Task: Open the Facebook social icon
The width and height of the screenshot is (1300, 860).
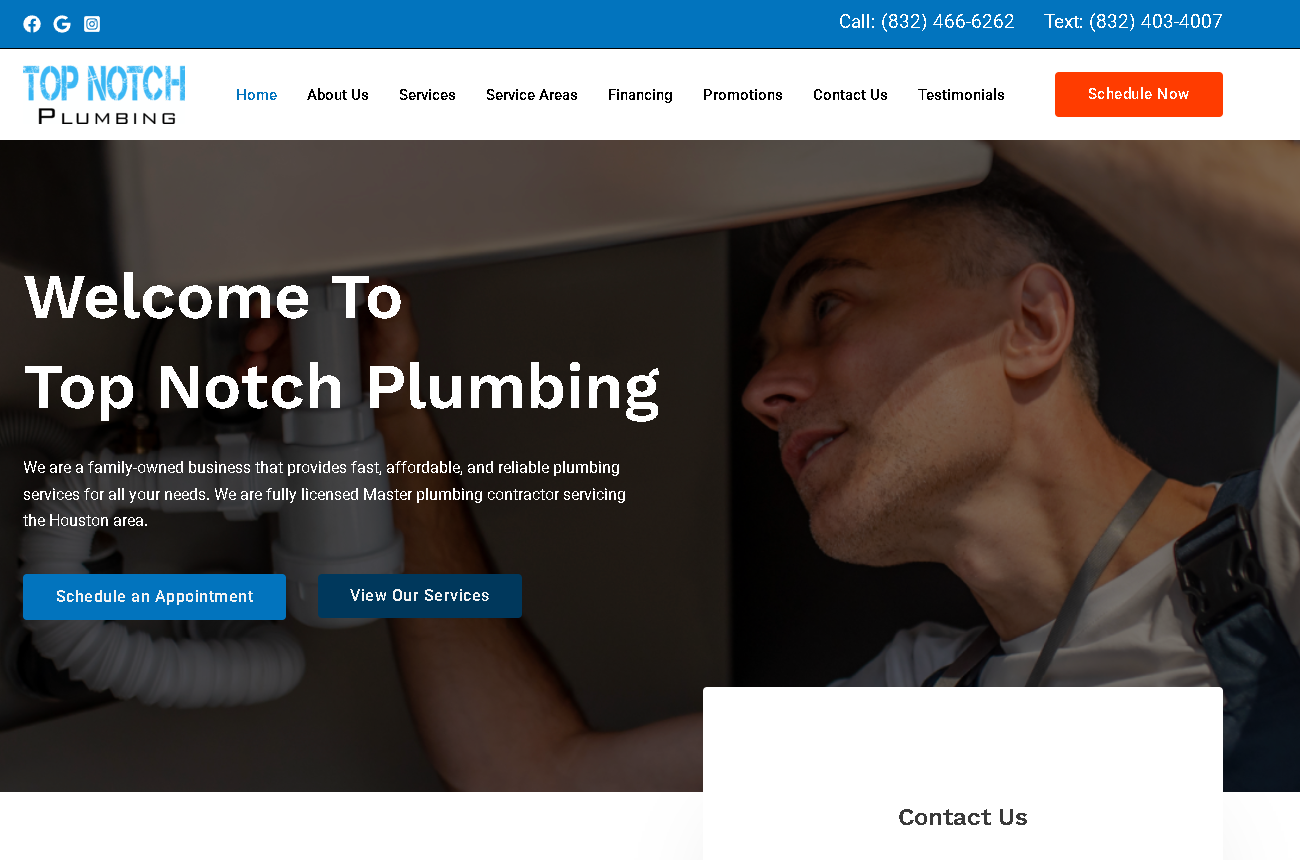Action: tap(32, 24)
